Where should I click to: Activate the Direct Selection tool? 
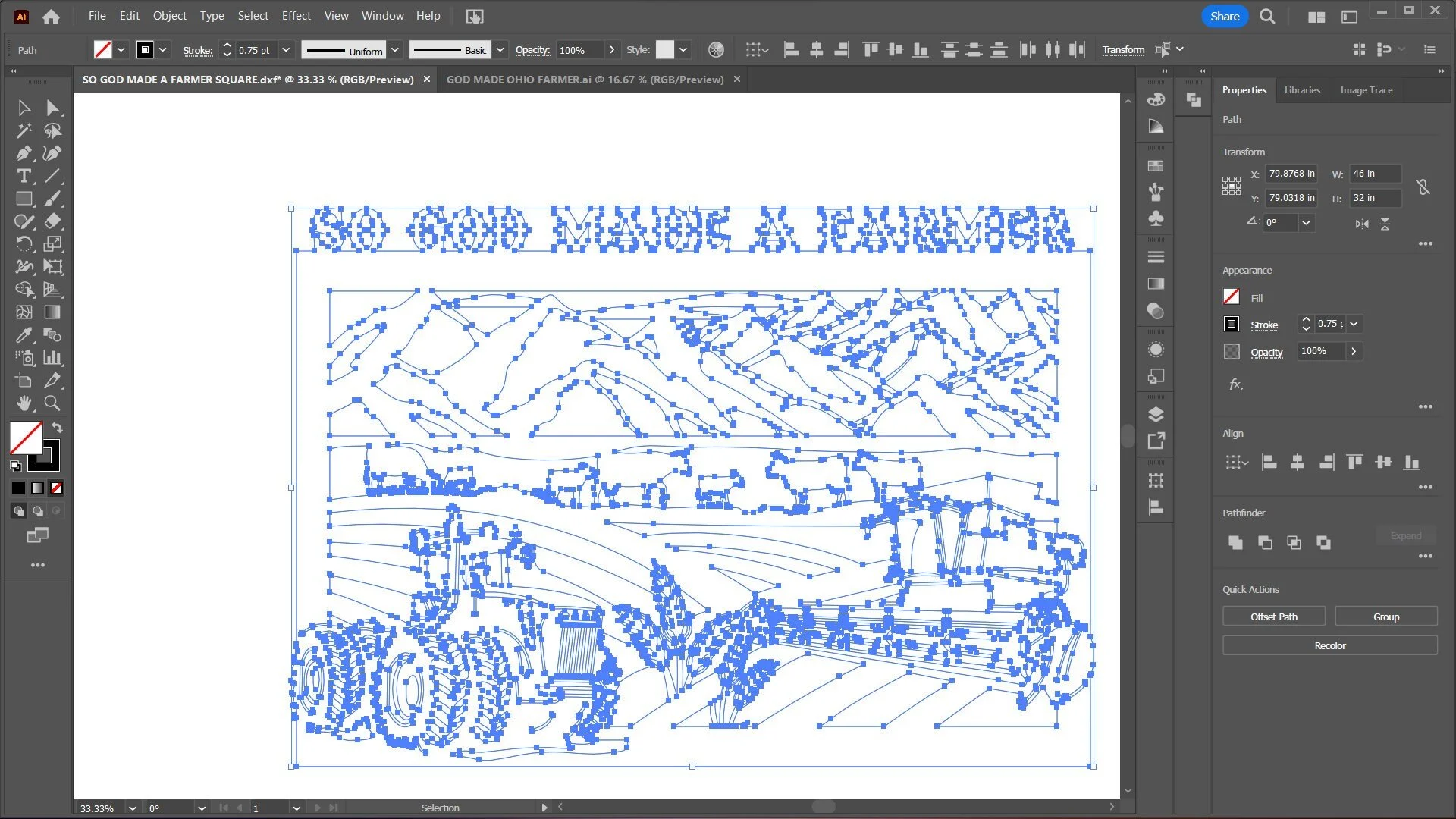(x=52, y=108)
